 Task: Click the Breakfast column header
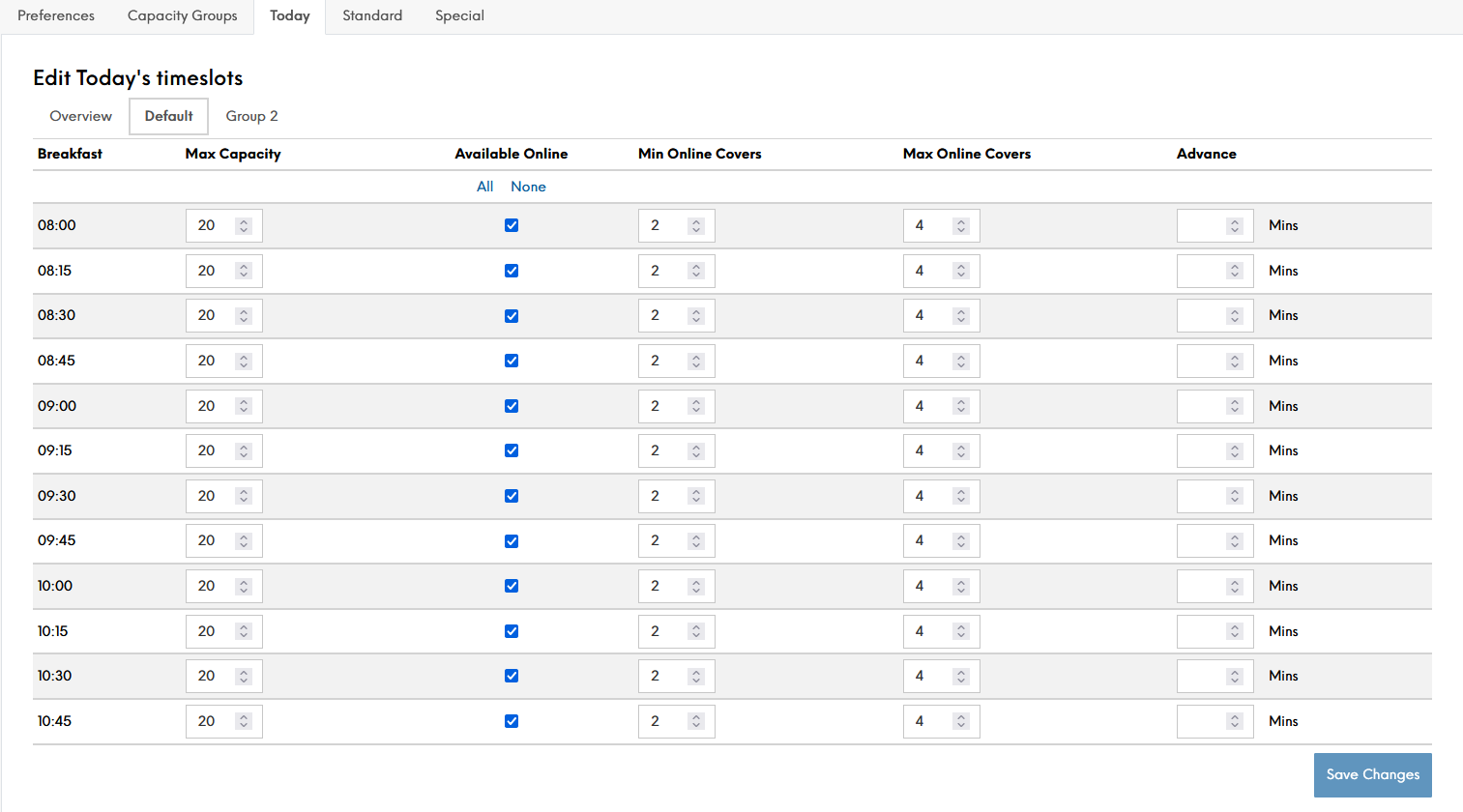(x=70, y=154)
